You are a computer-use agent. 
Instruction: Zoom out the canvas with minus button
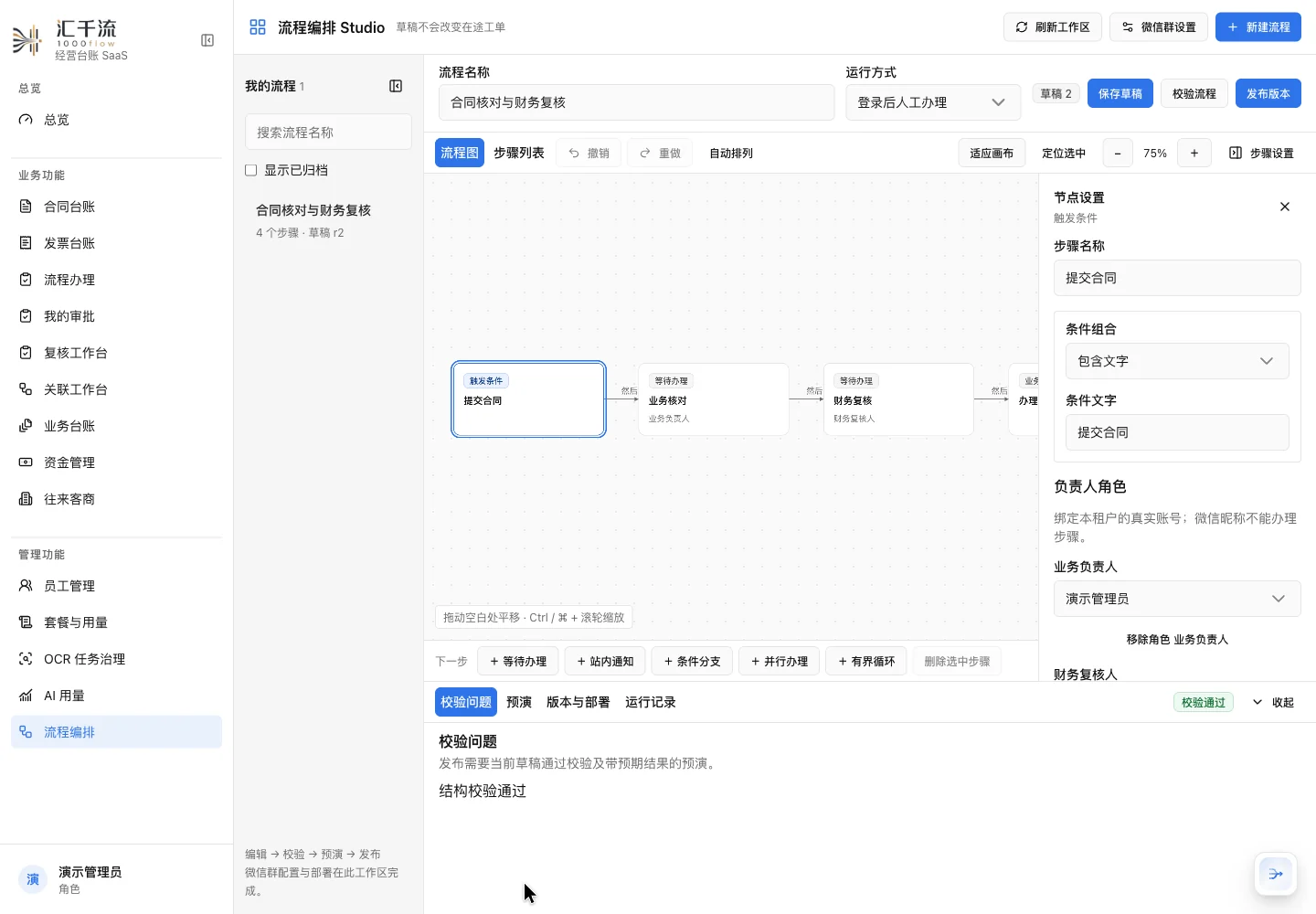1118,154
